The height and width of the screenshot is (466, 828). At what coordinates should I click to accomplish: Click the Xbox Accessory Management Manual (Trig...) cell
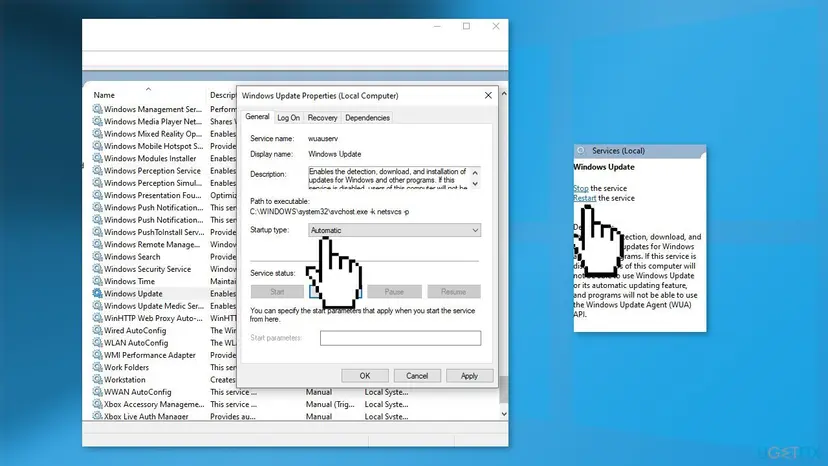pyautogui.click(x=330, y=404)
